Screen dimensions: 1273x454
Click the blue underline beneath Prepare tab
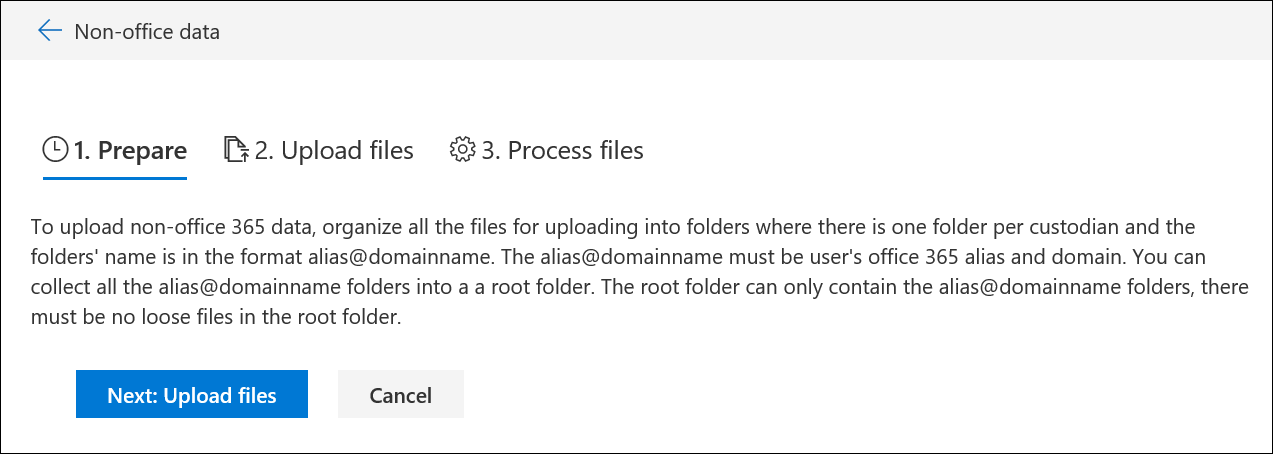click(x=115, y=178)
